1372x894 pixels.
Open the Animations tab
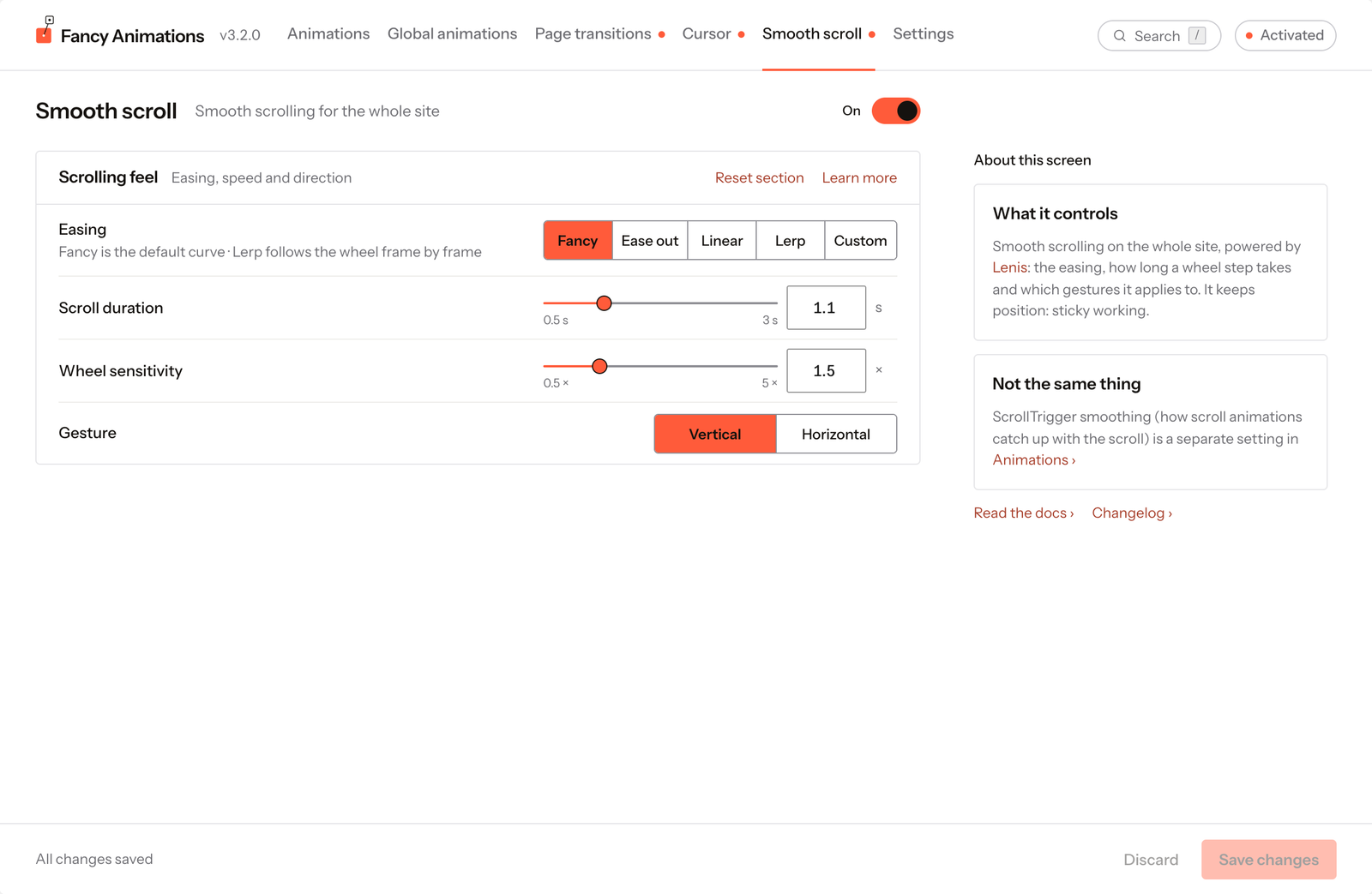point(328,33)
